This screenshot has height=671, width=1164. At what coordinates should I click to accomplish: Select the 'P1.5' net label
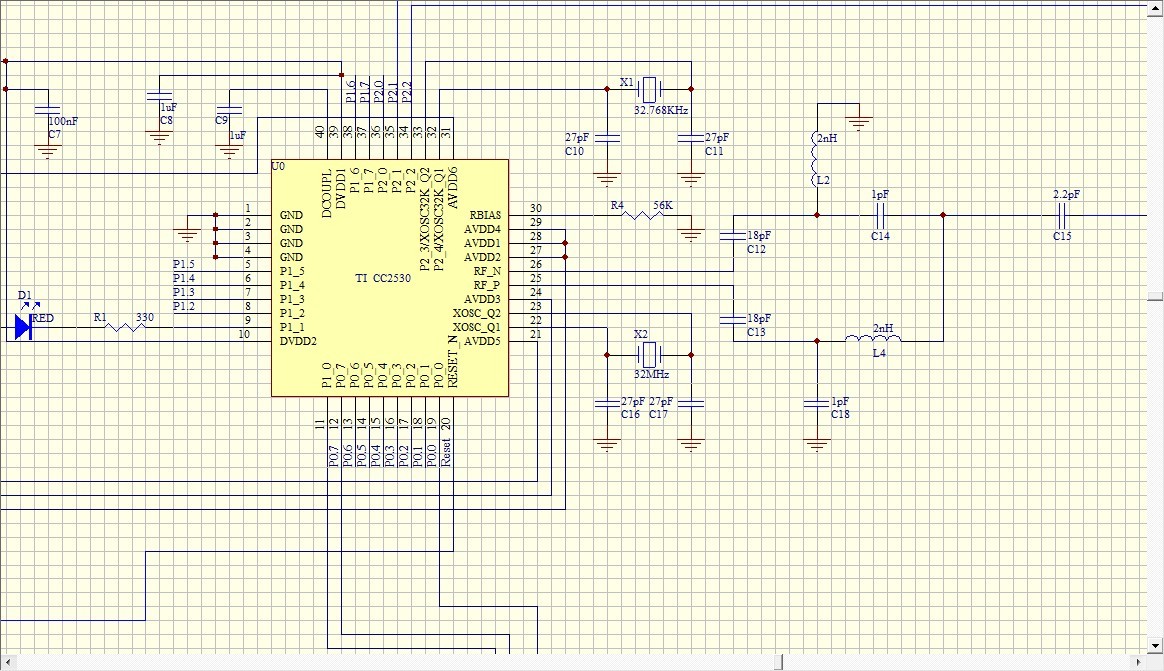click(184, 264)
